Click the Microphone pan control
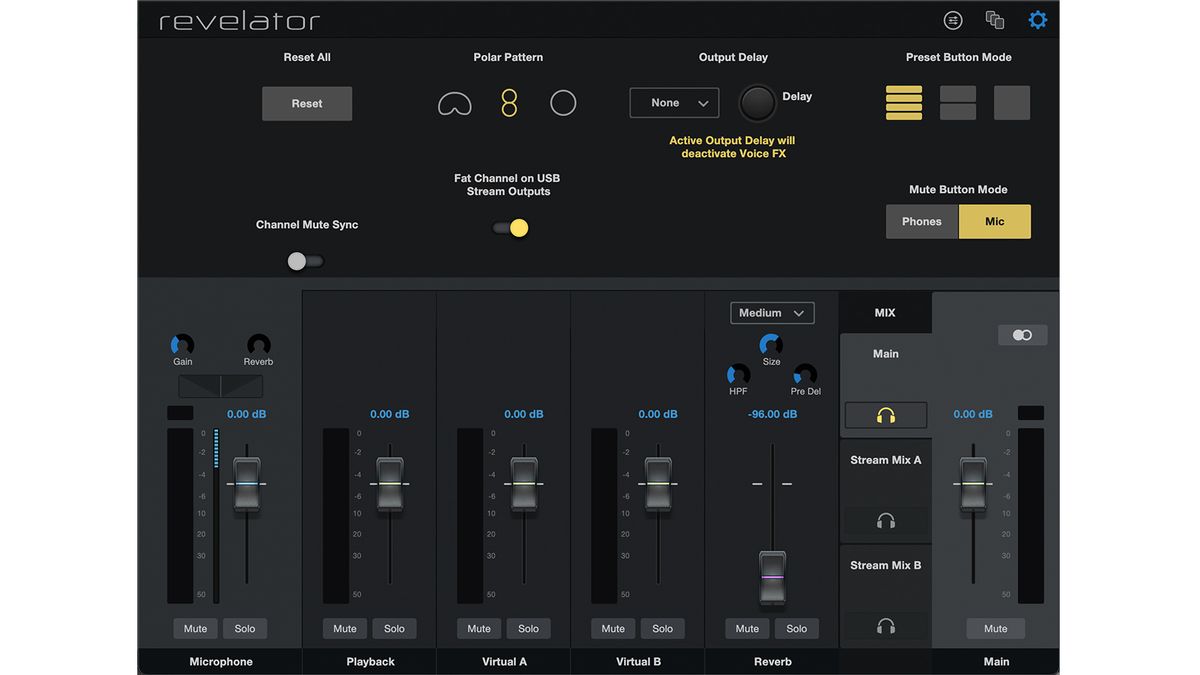The image size is (1200, 675). [x=220, y=386]
